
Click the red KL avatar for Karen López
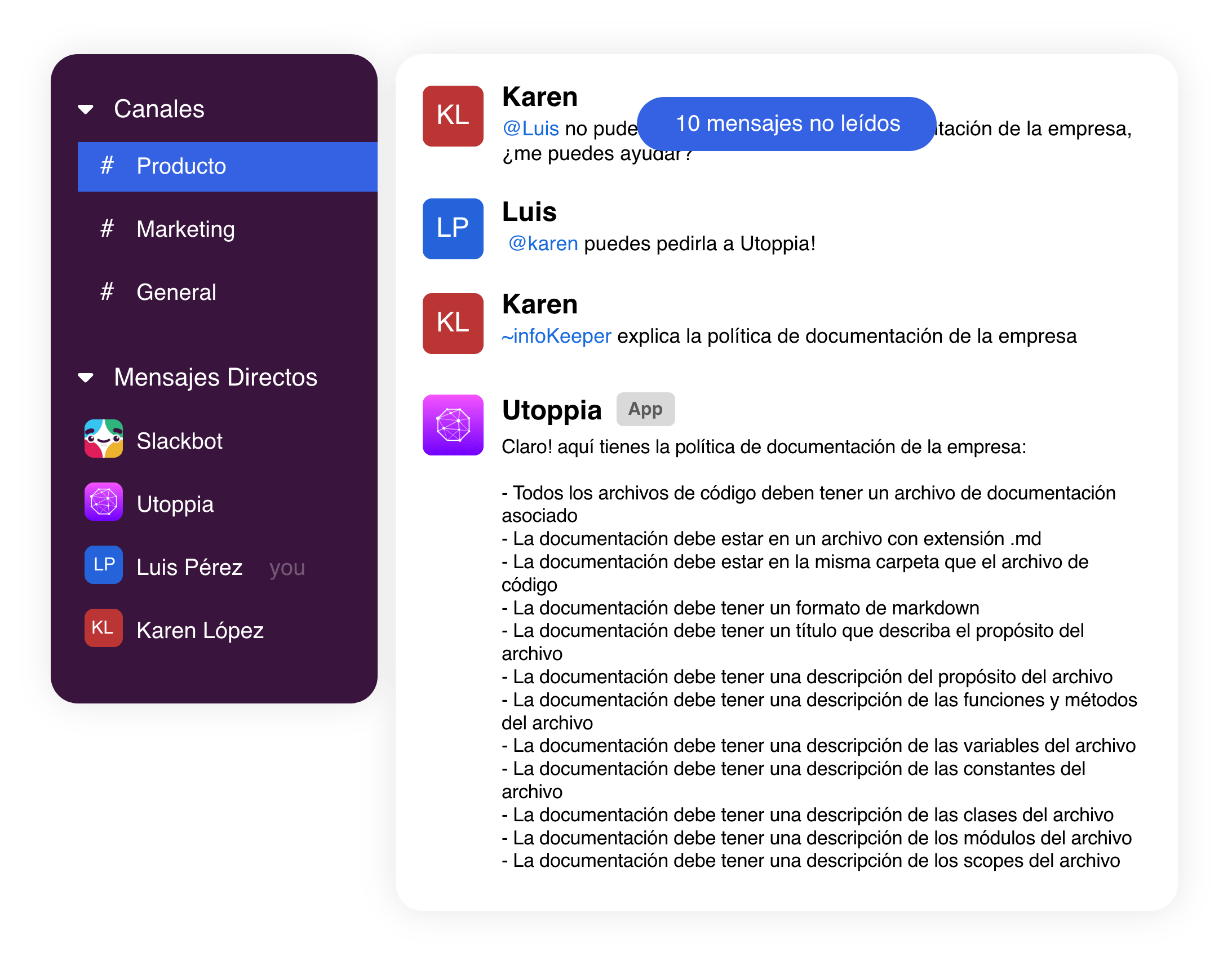tap(103, 628)
